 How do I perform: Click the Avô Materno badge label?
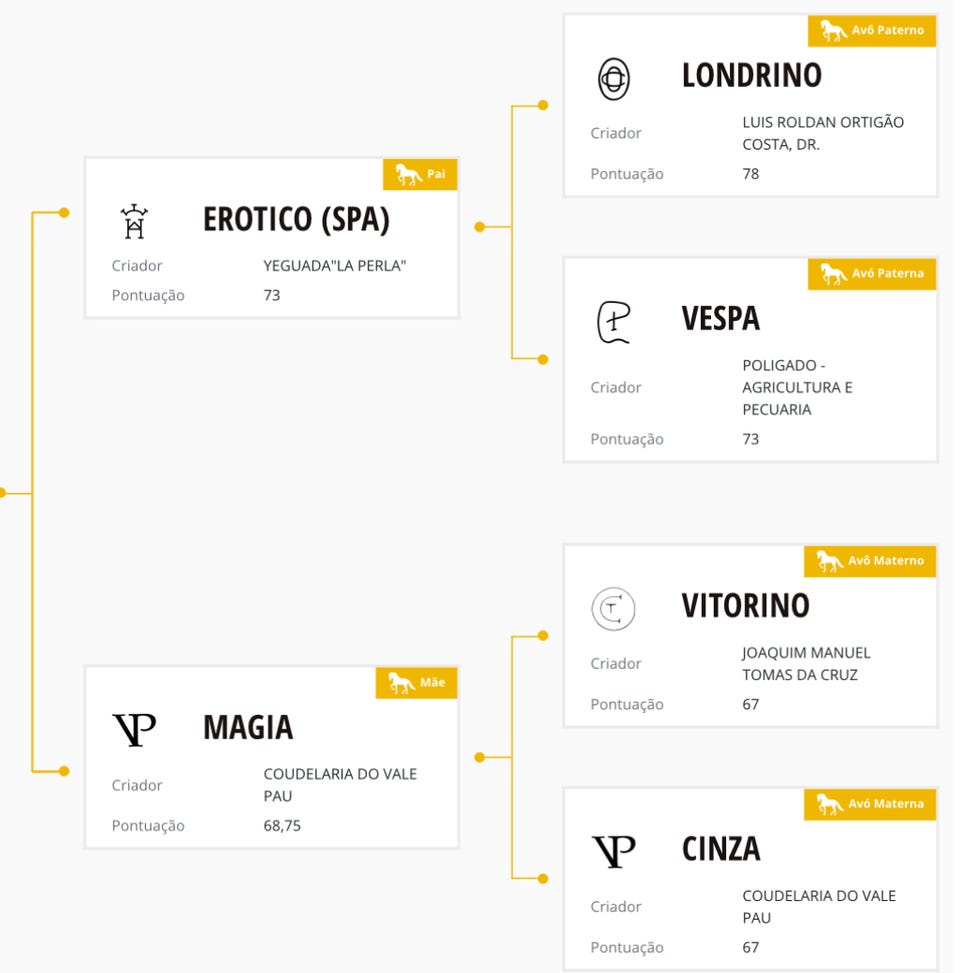coord(885,561)
